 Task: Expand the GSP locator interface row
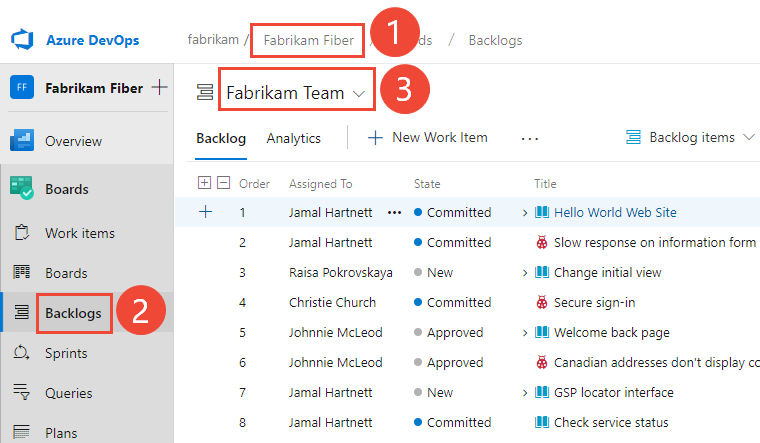[524, 393]
